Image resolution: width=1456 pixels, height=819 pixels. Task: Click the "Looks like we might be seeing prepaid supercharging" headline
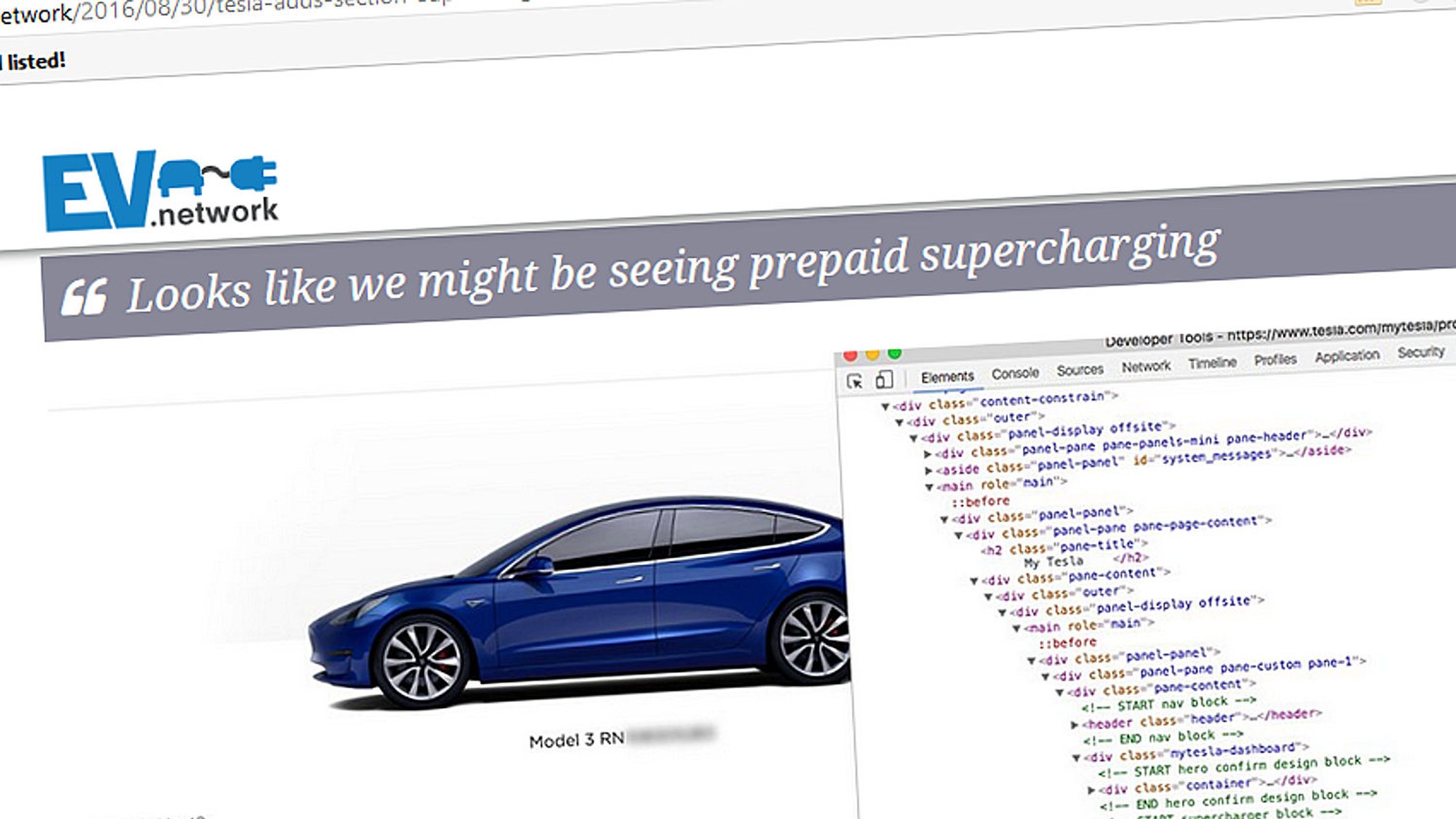(674, 269)
